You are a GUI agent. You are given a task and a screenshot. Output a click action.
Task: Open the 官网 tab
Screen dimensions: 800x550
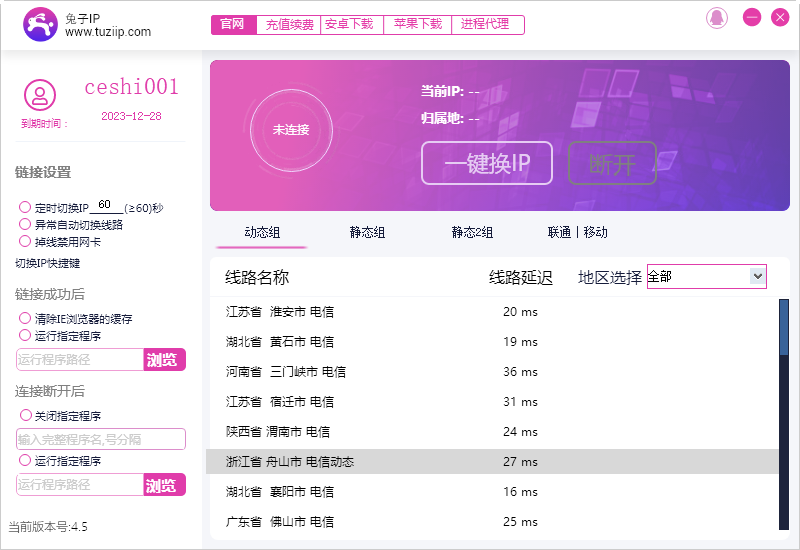(x=233, y=24)
